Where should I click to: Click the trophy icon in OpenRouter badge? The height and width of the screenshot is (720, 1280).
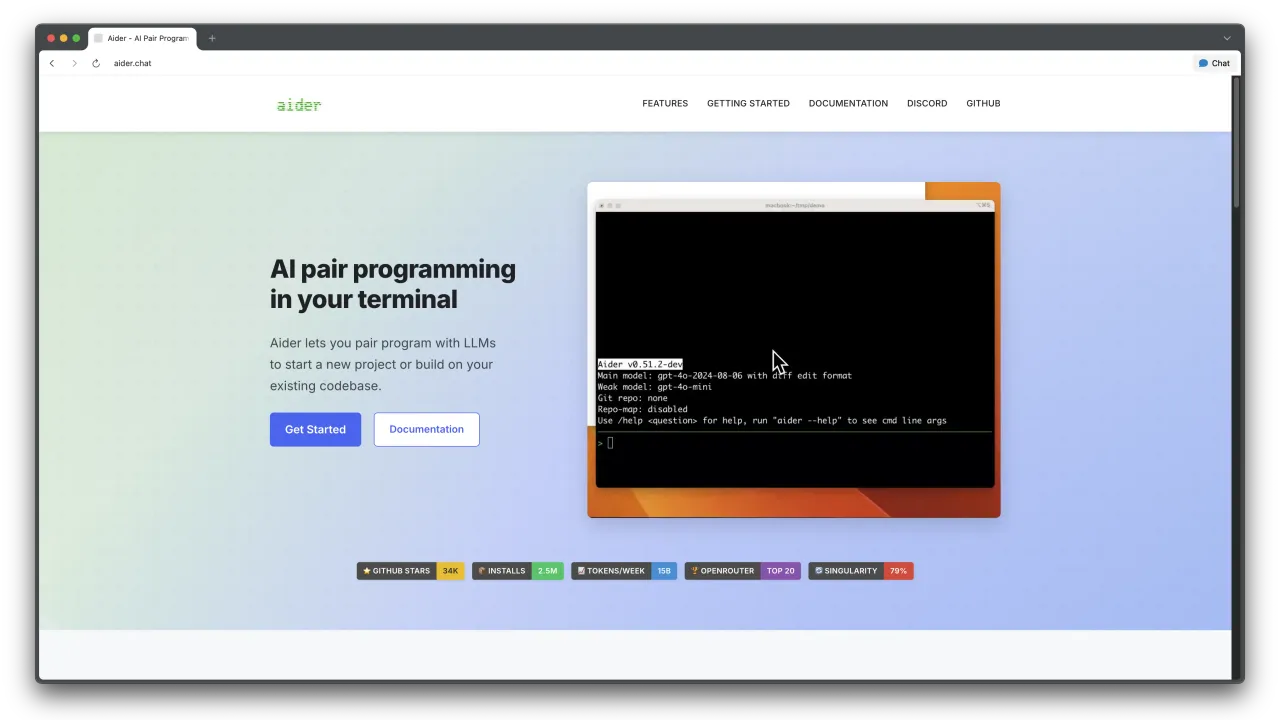pyautogui.click(x=694, y=571)
